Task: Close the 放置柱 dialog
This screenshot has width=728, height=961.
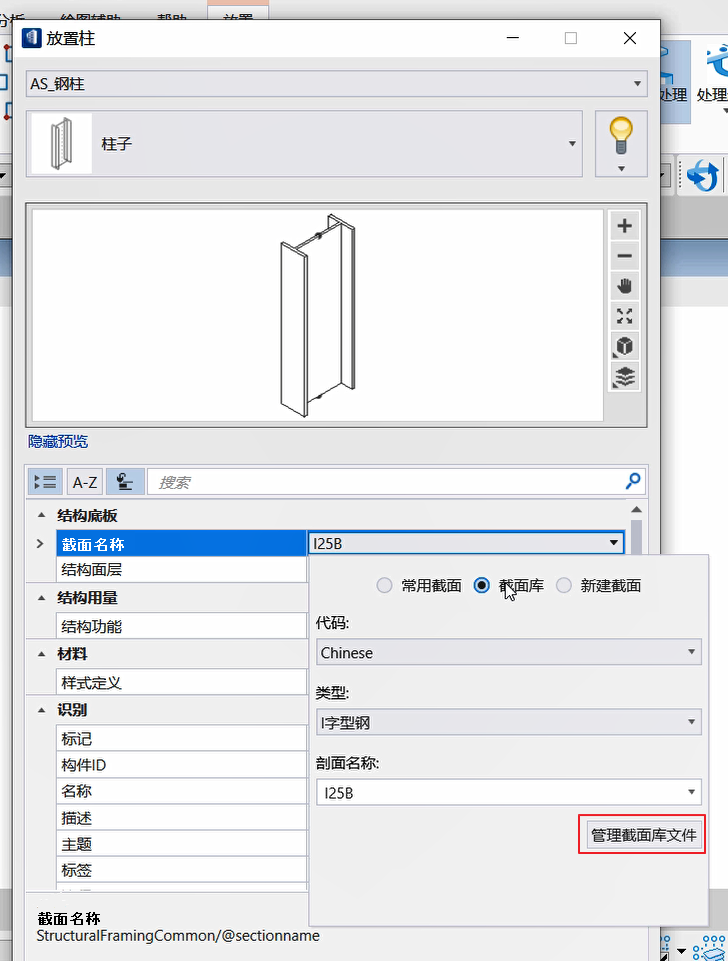Action: pos(629,38)
